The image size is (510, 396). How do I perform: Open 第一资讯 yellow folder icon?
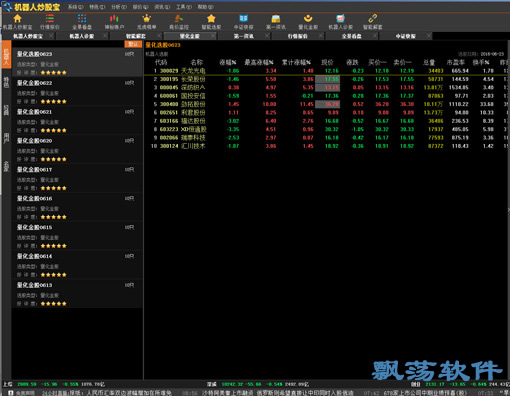click(x=276, y=18)
